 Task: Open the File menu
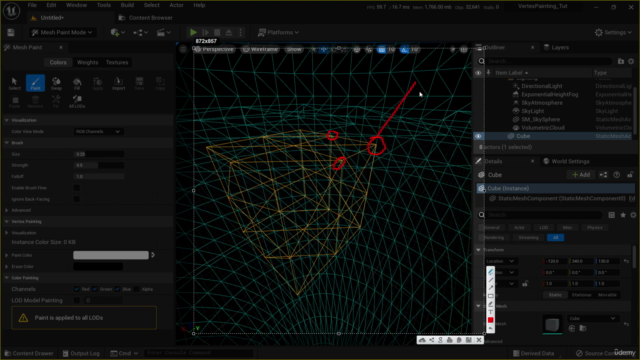tap(32, 5)
